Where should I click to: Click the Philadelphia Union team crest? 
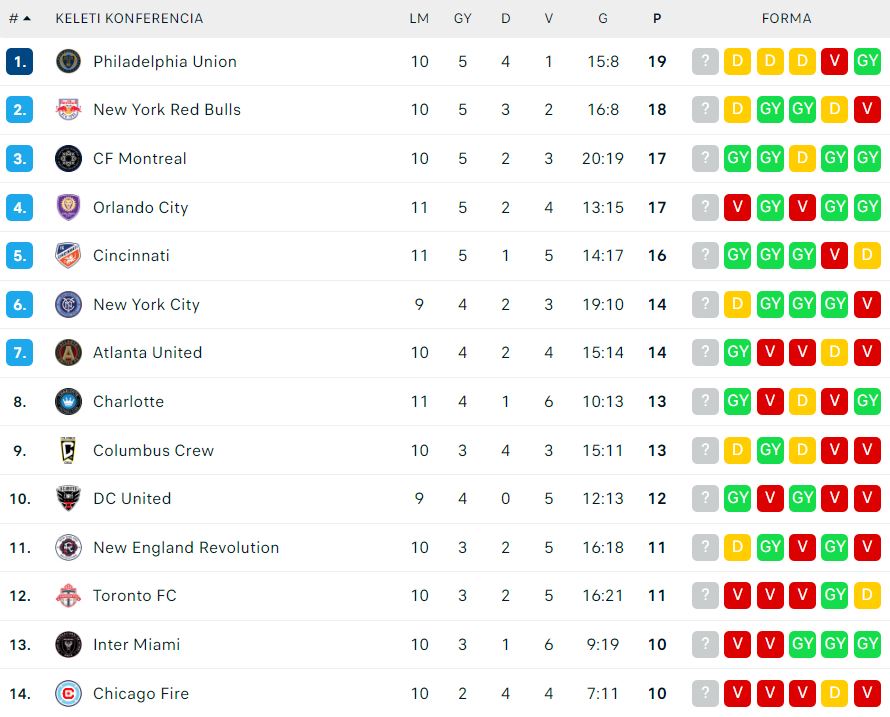(x=68, y=61)
